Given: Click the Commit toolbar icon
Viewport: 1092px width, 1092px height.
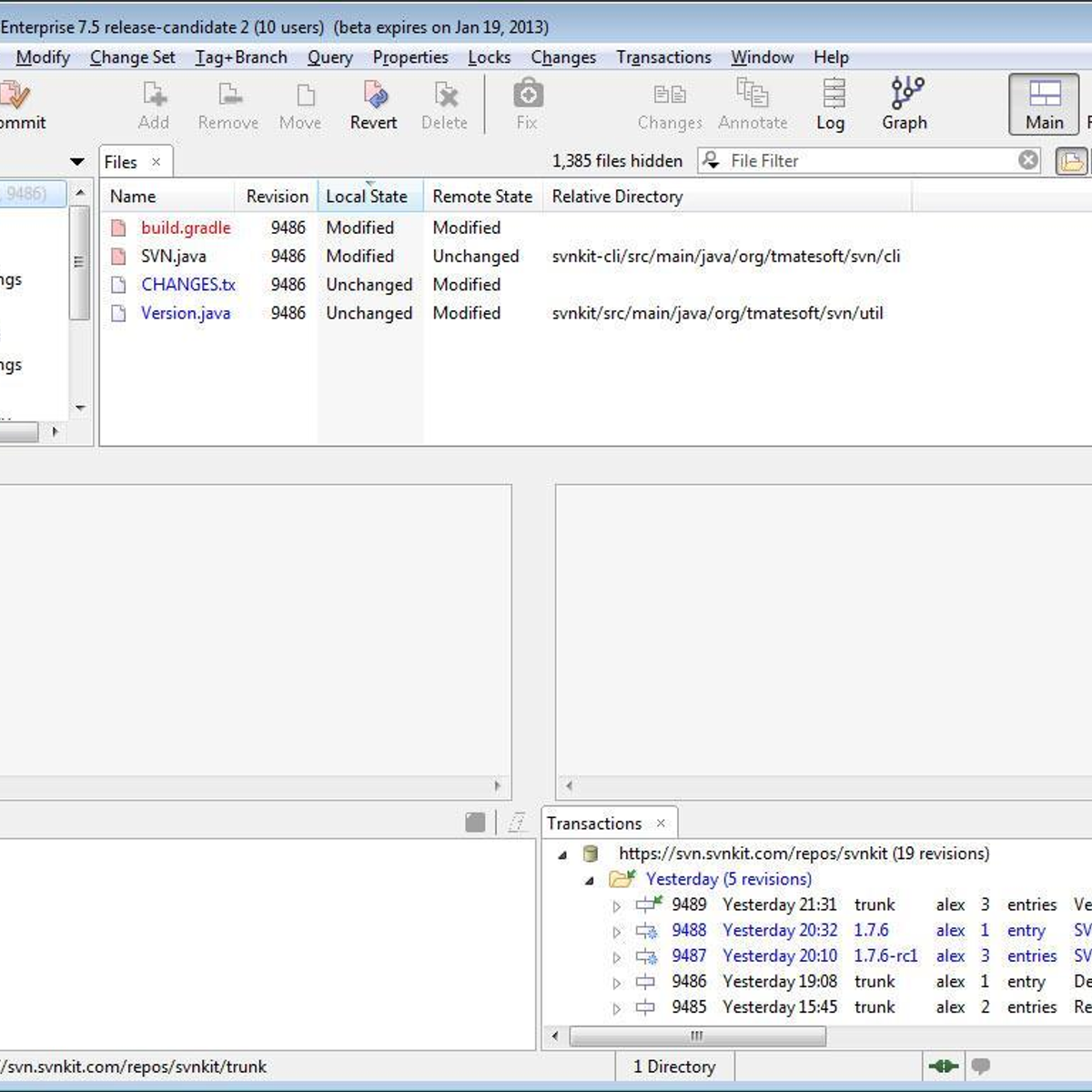Looking at the screenshot, I should pyautogui.click(x=15, y=94).
